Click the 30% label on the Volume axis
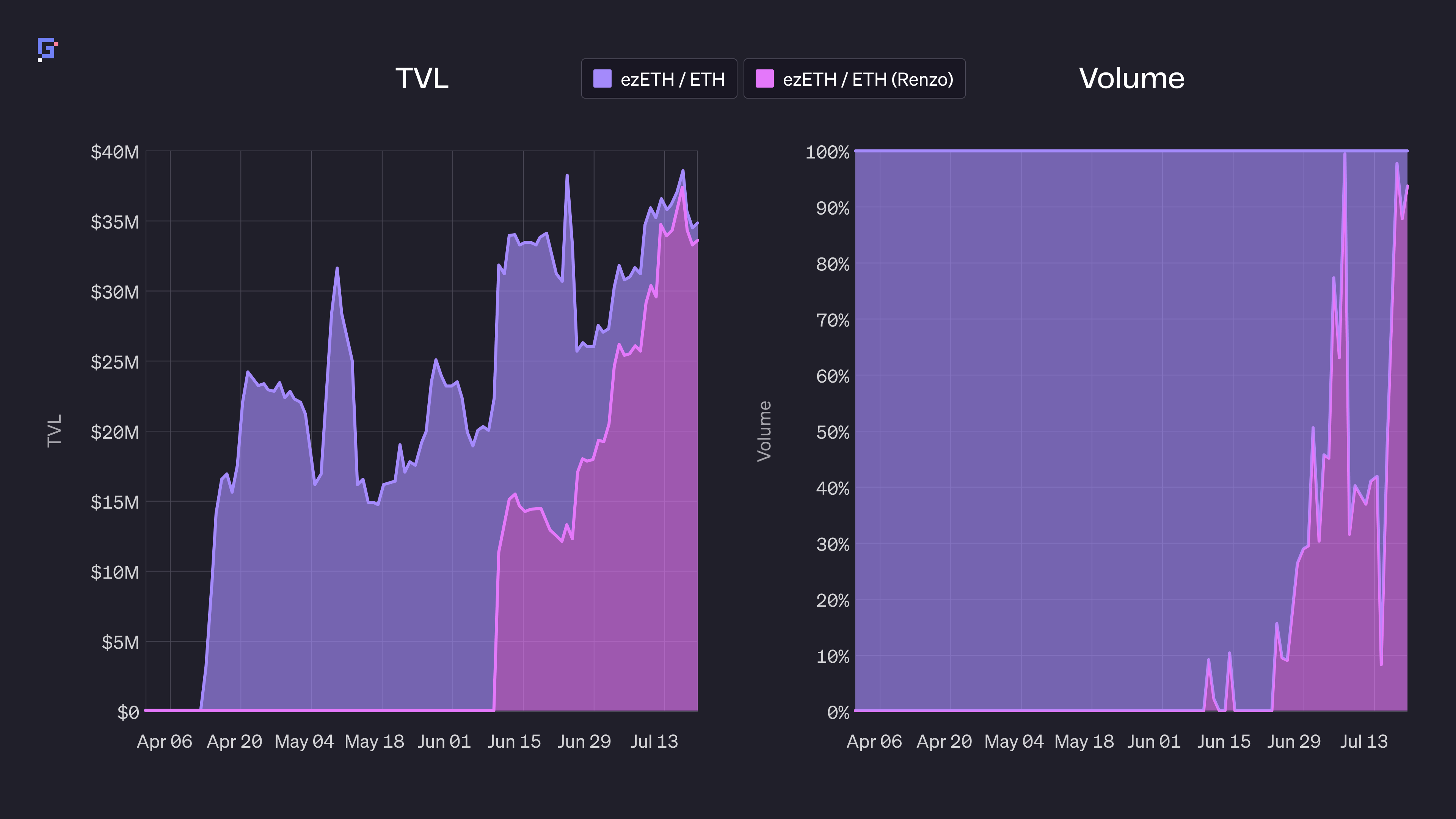 tap(833, 544)
